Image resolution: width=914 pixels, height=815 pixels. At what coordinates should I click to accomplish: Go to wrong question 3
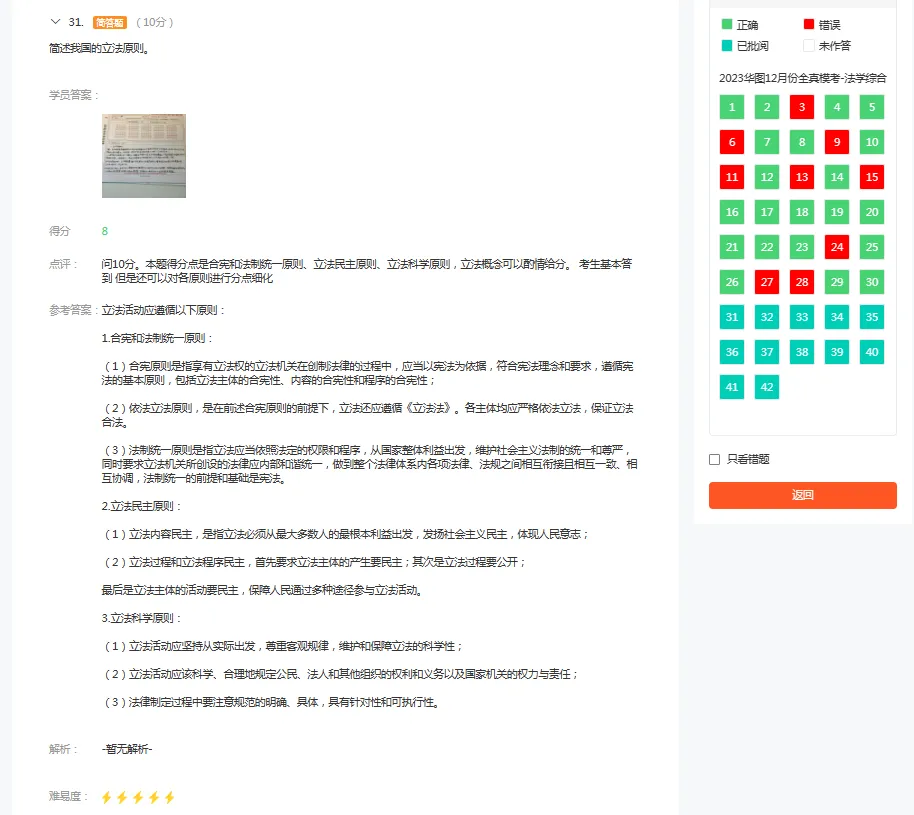tap(802, 107)
